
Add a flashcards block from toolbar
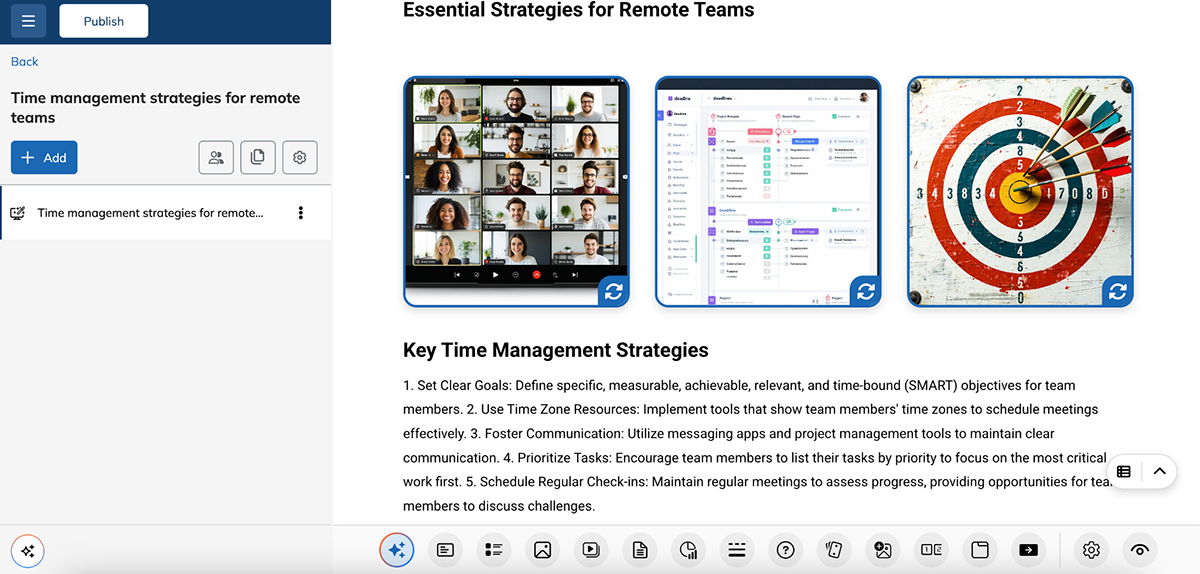pyautogui.click(x=834, y=549)
